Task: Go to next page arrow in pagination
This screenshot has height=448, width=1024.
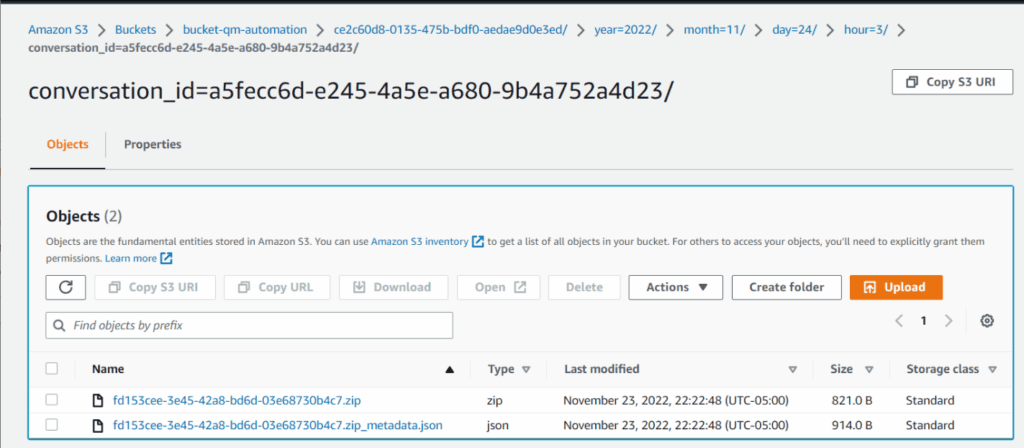Action: pyautogui.click(x=948, y=321)
